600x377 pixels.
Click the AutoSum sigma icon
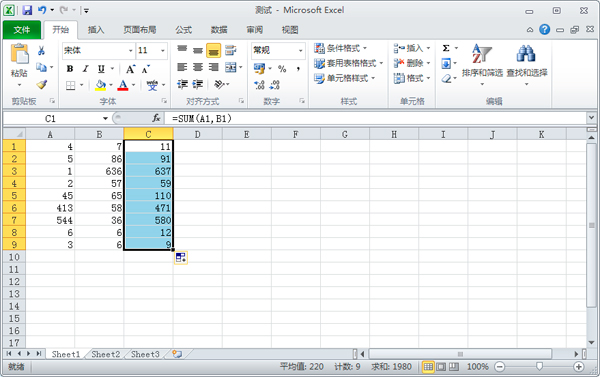click(446, 48)
